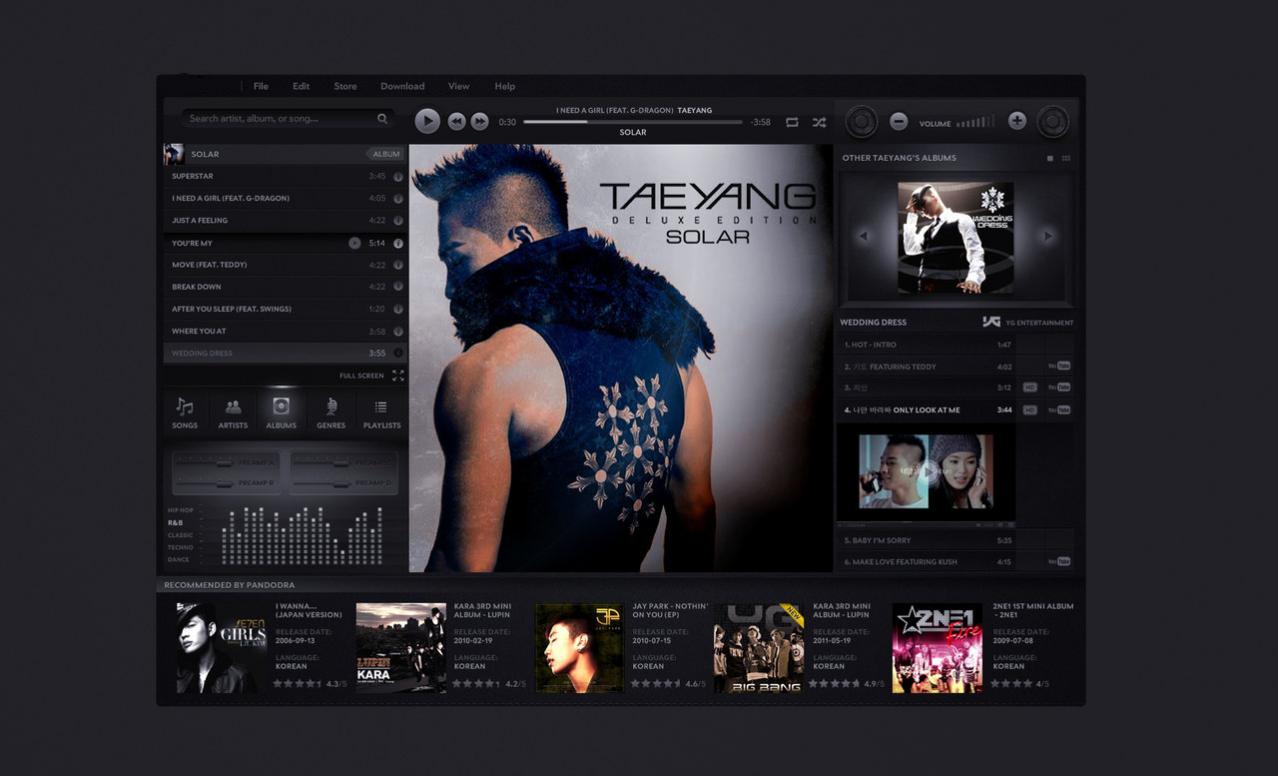Switch to the PLAYLISTS tab
This screenshot has width=1278, height=776.
point(381,413)
